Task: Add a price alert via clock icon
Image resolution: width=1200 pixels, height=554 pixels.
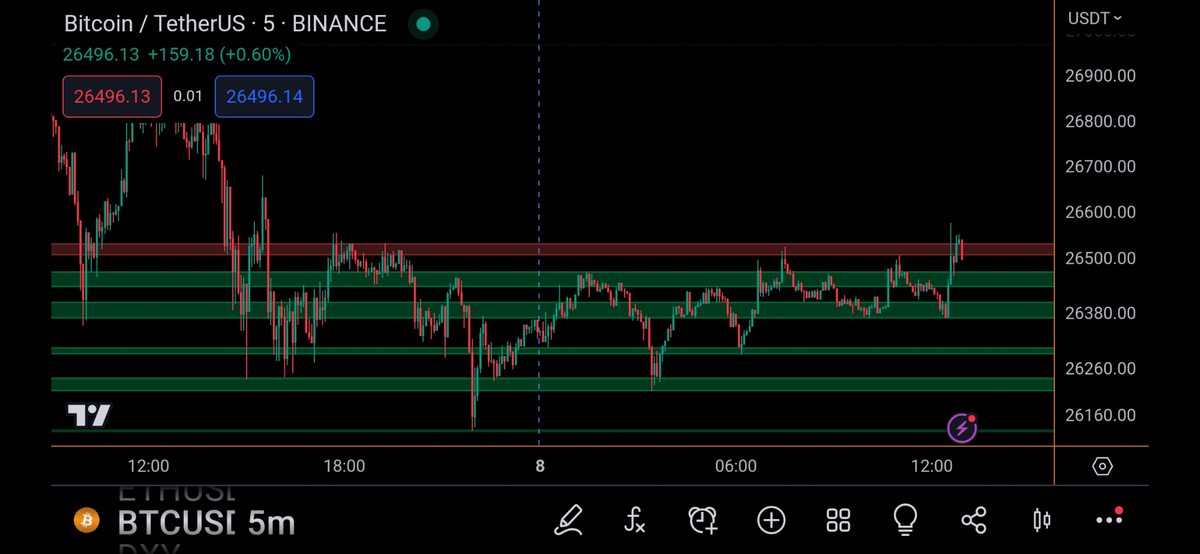Action: [703, 520]
